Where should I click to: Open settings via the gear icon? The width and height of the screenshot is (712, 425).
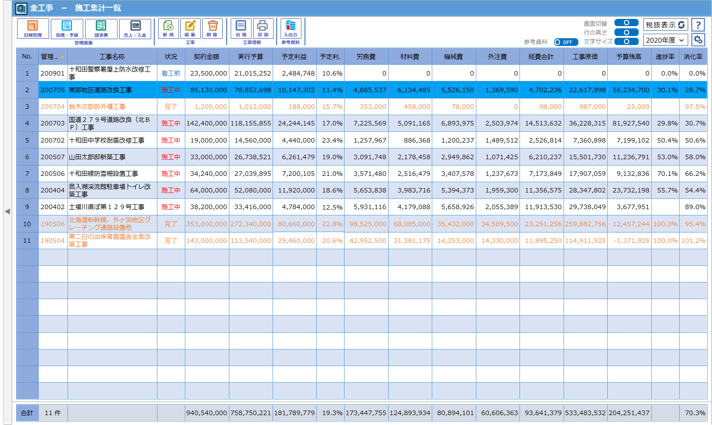pos(698,40)
